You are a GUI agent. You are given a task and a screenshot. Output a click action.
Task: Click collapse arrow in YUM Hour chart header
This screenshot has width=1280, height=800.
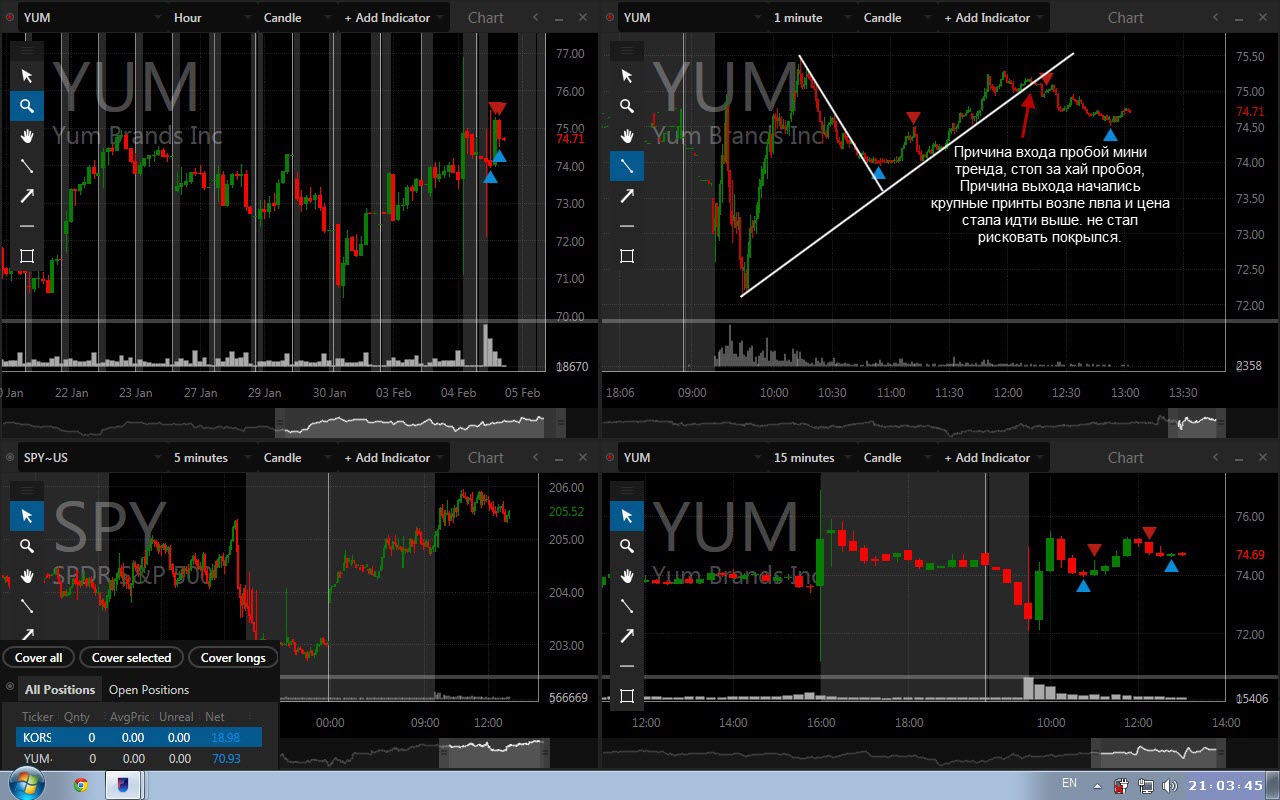[x=536, y=17]
